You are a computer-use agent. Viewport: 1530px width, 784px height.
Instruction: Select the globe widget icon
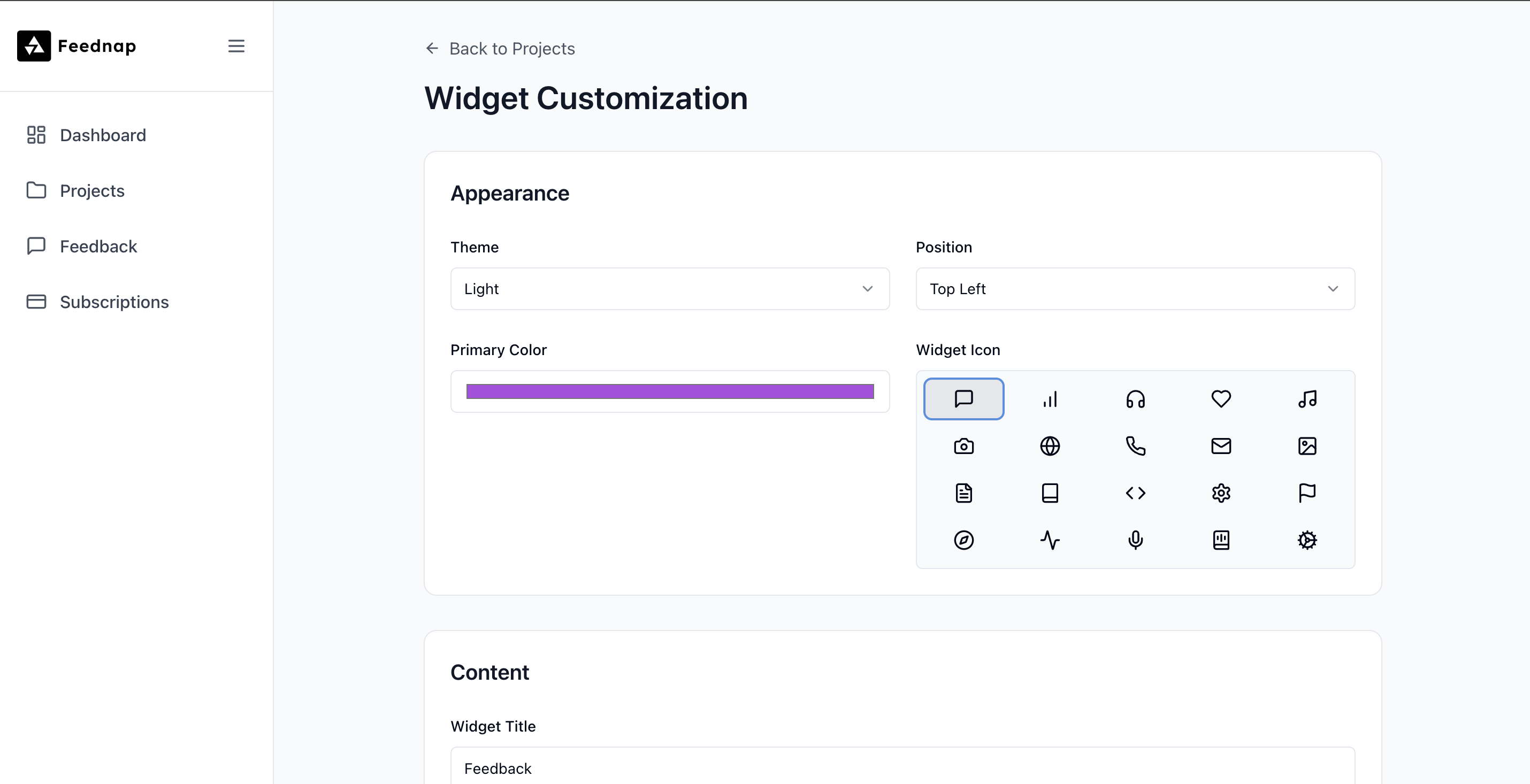click(x=1050, y=446)
